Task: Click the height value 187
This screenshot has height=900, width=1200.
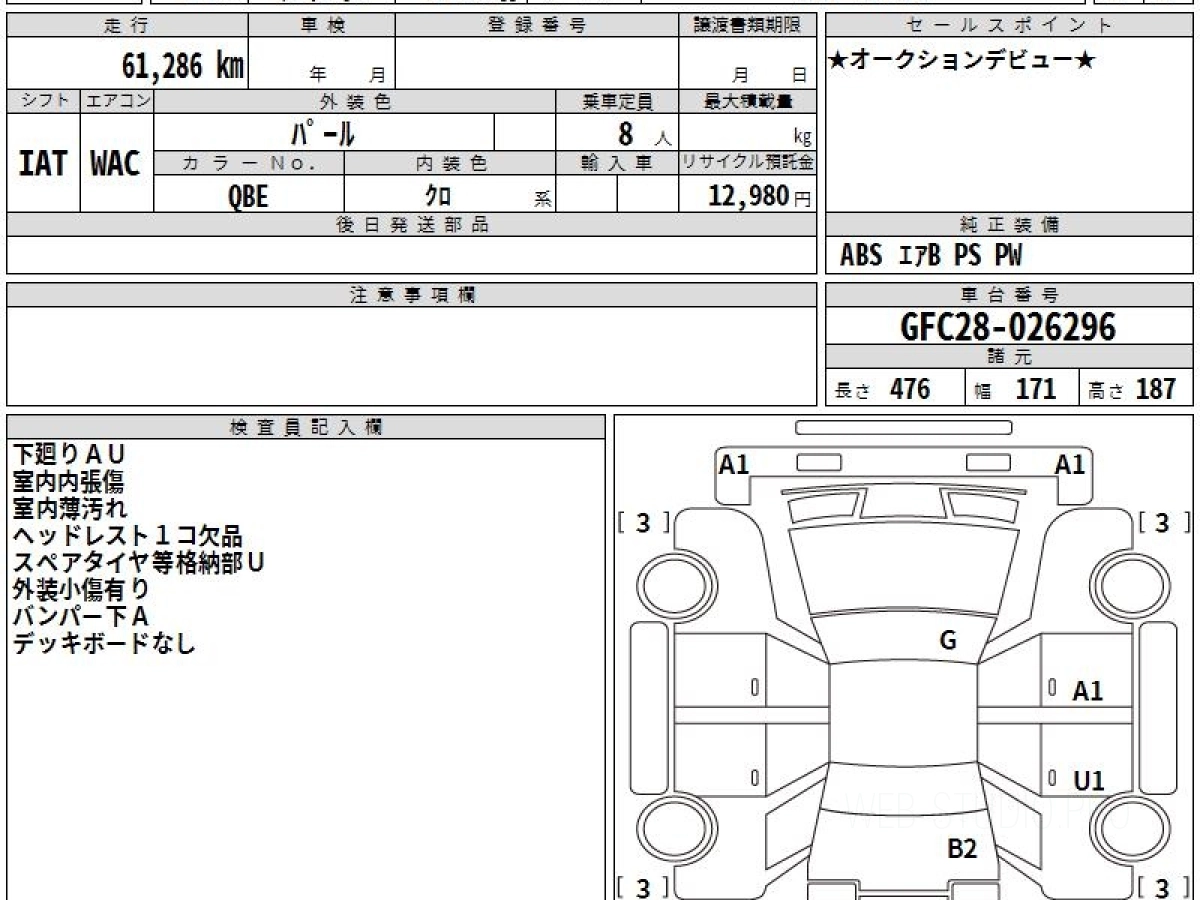Action: tap(1155, 389)
